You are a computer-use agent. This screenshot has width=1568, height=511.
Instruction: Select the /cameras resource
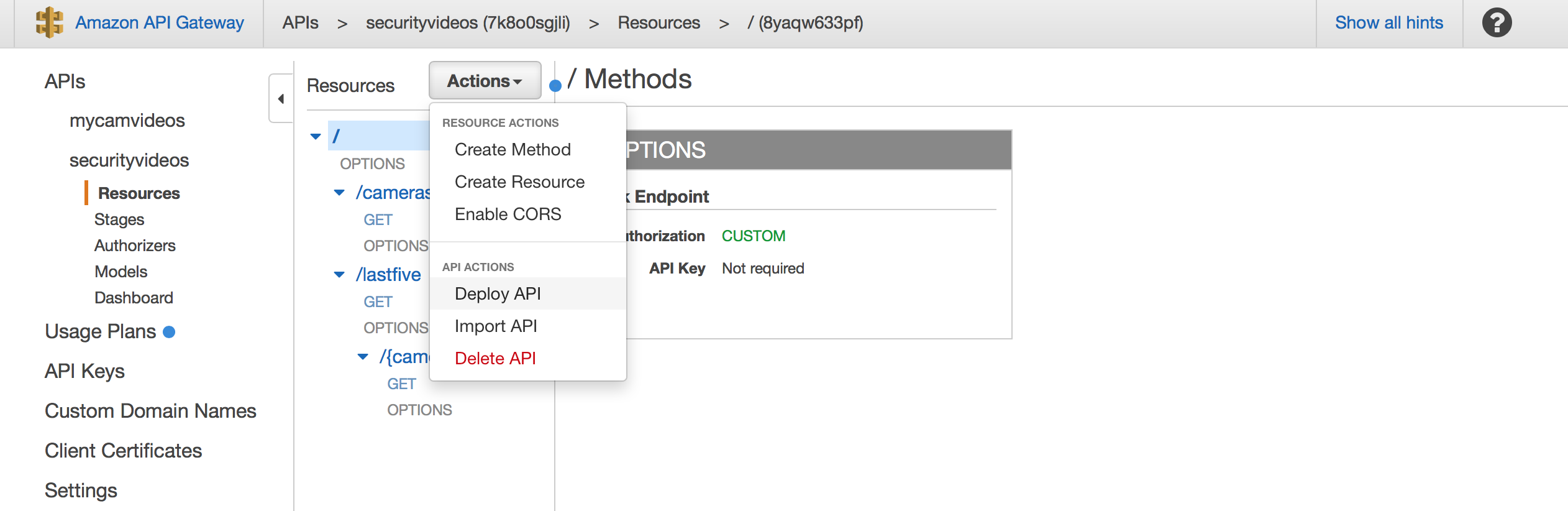[393, 193]
